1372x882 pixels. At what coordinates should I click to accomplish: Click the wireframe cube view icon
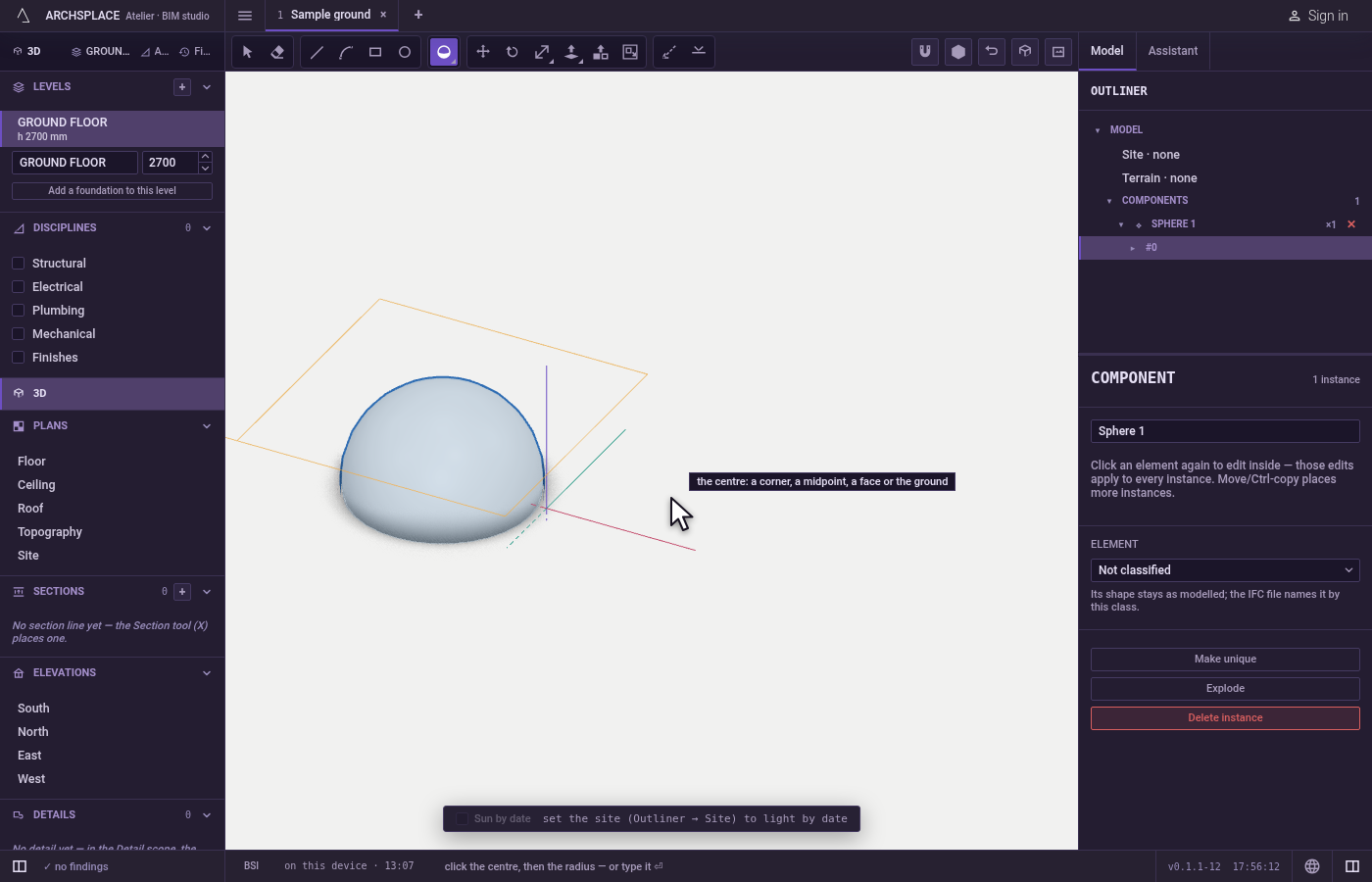coord(1025,52)
